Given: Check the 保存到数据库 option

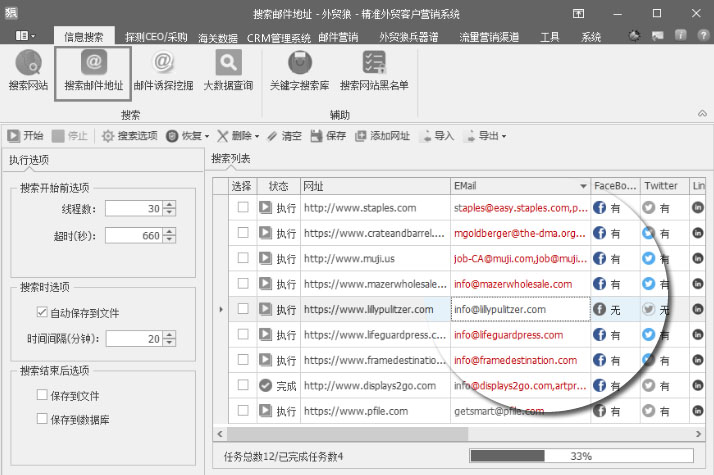Looking at the screenshot, I should pyautogui.click(x=41, y=415).
